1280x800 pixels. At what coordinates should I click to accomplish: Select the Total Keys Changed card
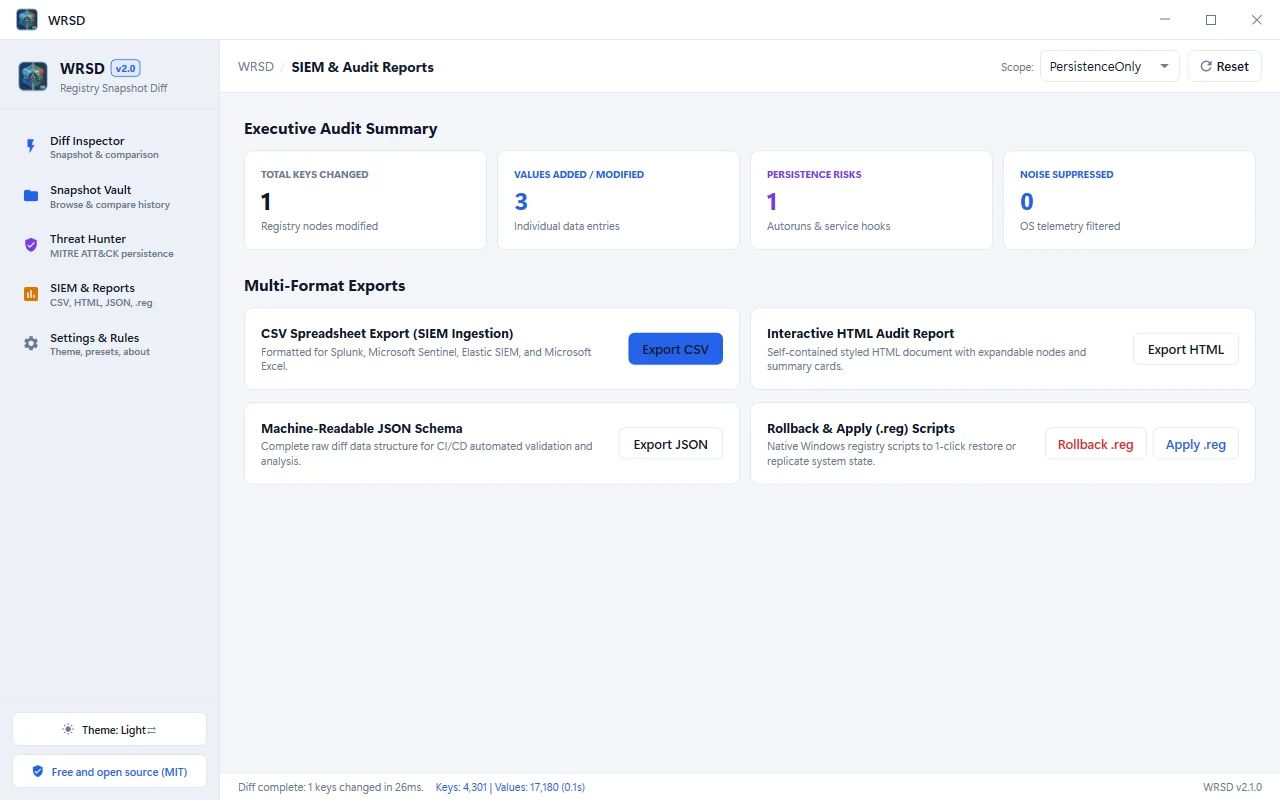[365, 200]
